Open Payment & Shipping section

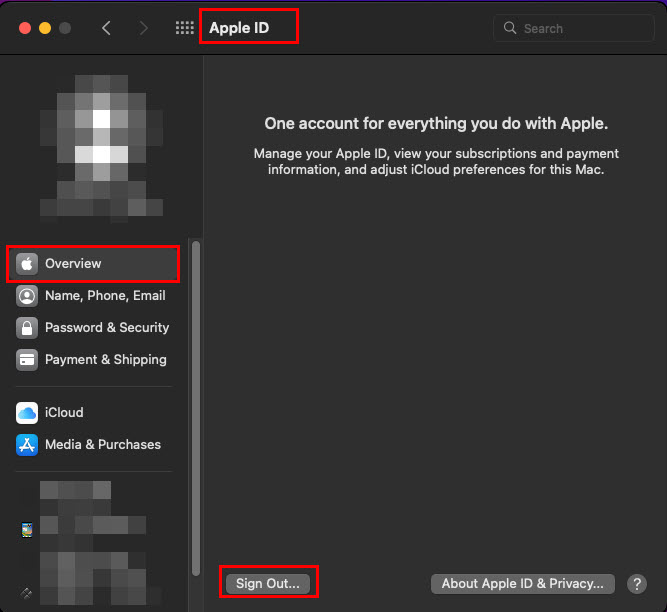click(x=93, y=360)
